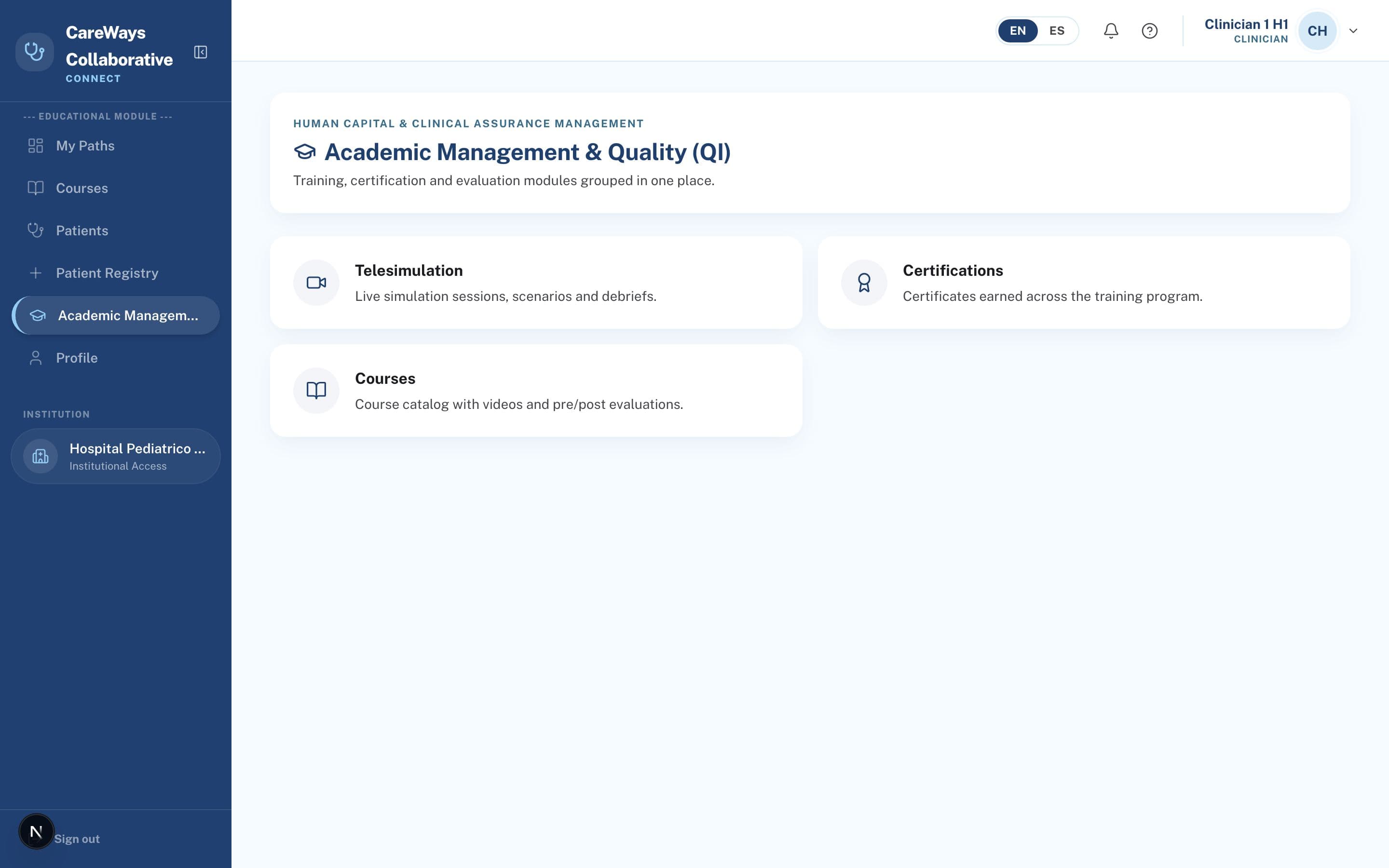Click the Courses card open book icon
The image size is (1389, 868).
tap(316, 391)
